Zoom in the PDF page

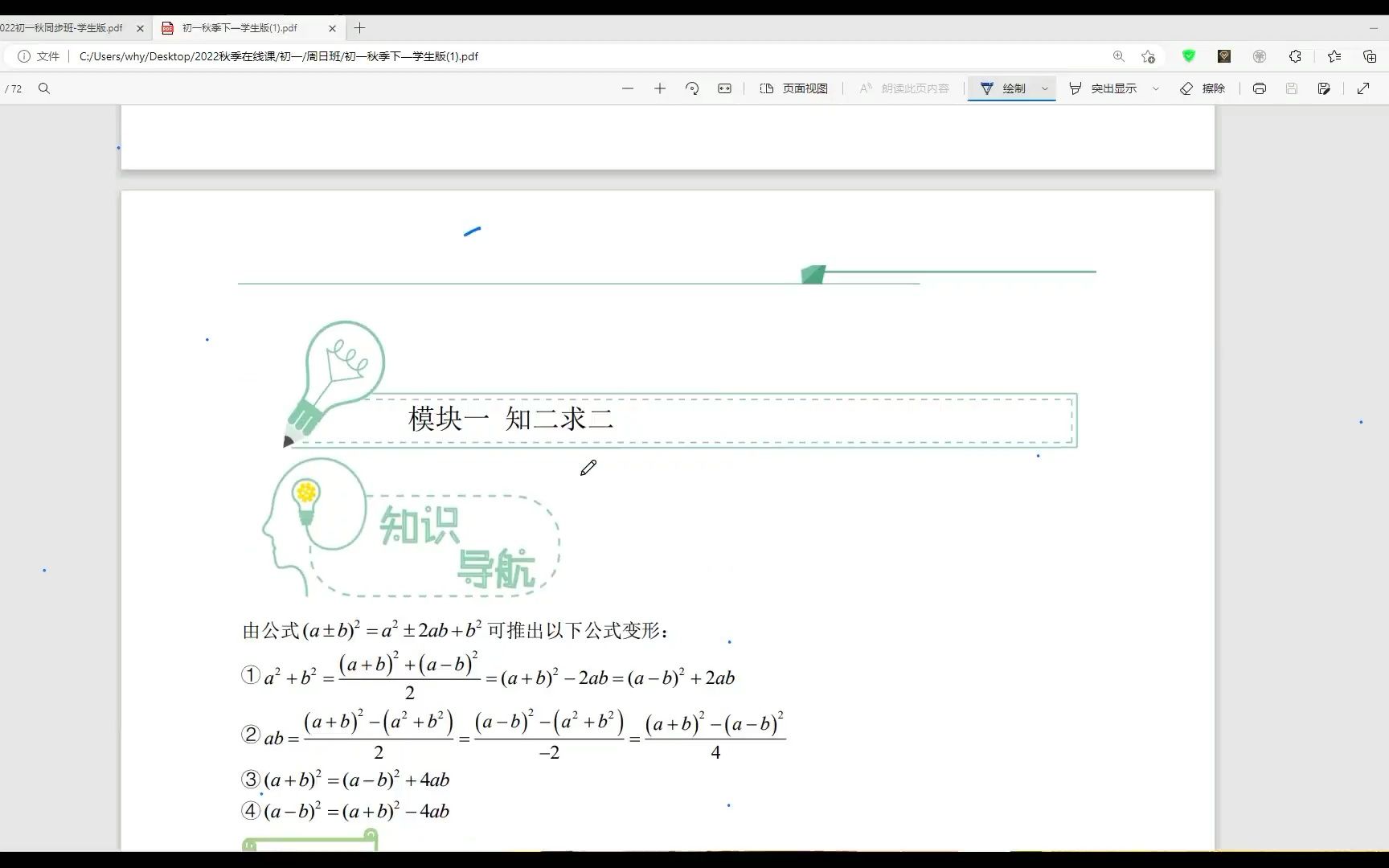[x=660, y=88]
